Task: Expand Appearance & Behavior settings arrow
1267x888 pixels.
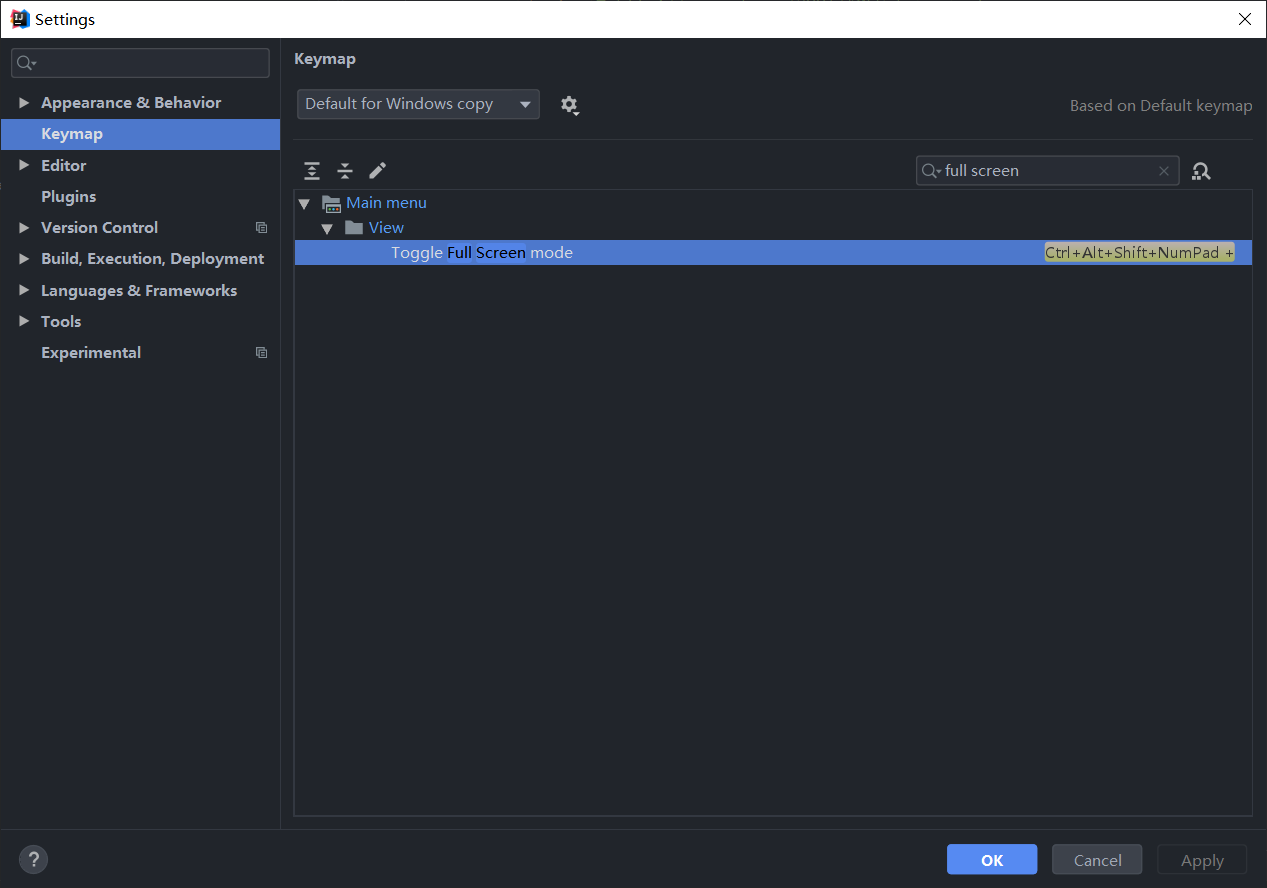Action: click(24, 103)
